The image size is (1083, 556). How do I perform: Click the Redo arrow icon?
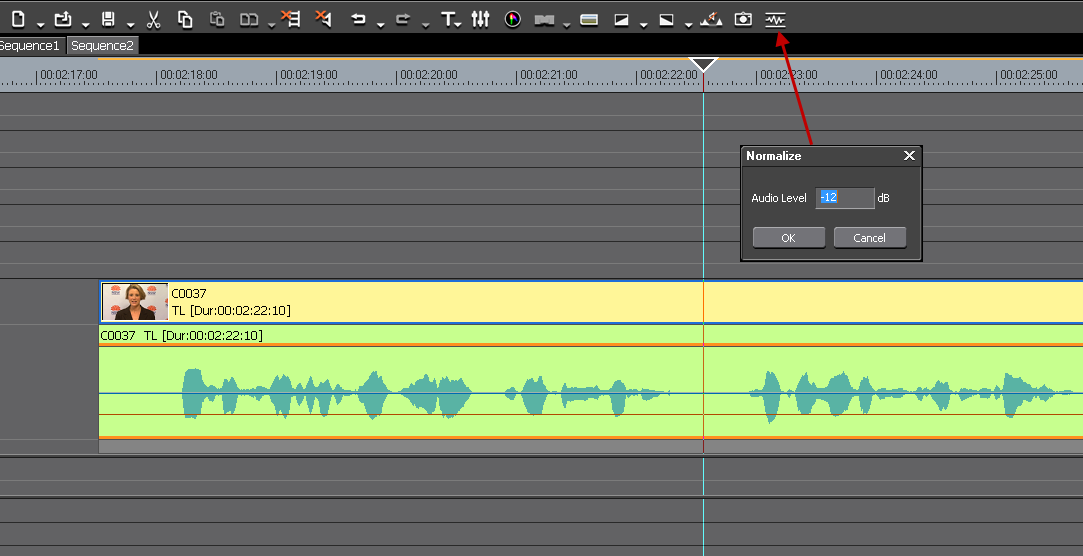403,19
